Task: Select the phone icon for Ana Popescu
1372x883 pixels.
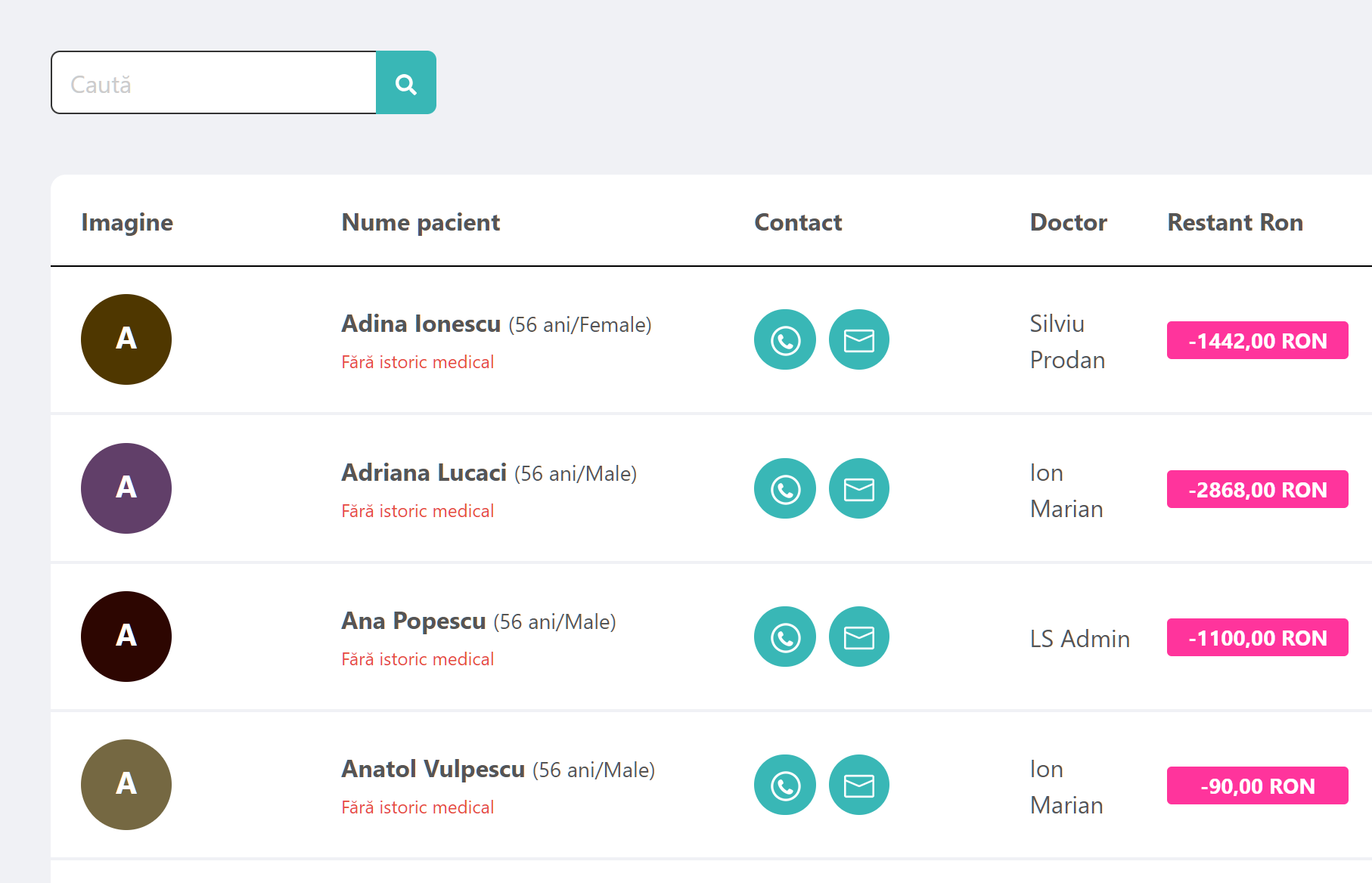Action: click(784, 637)
